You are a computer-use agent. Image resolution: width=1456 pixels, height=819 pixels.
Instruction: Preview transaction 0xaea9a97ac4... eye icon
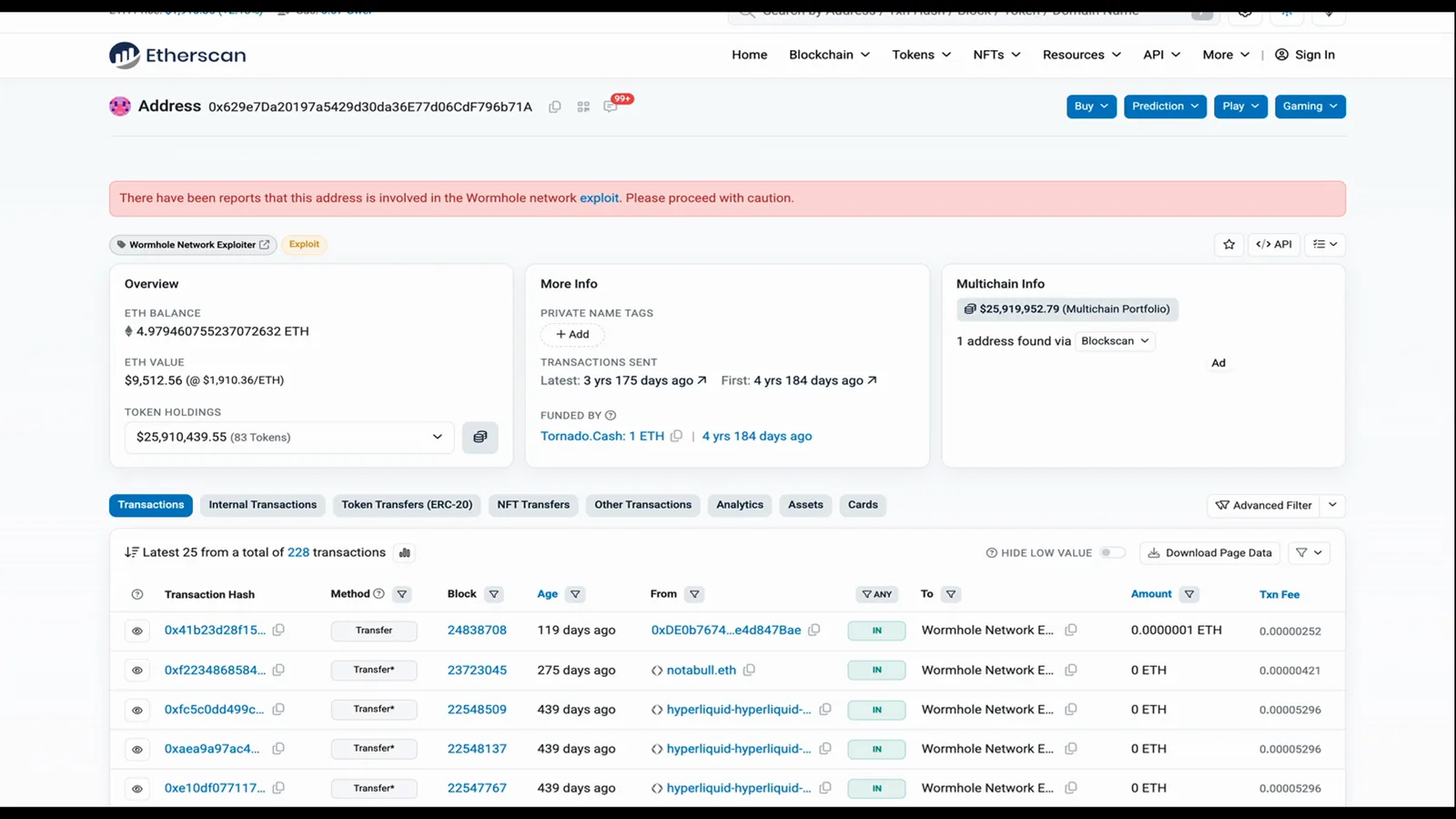pos(137,749)
